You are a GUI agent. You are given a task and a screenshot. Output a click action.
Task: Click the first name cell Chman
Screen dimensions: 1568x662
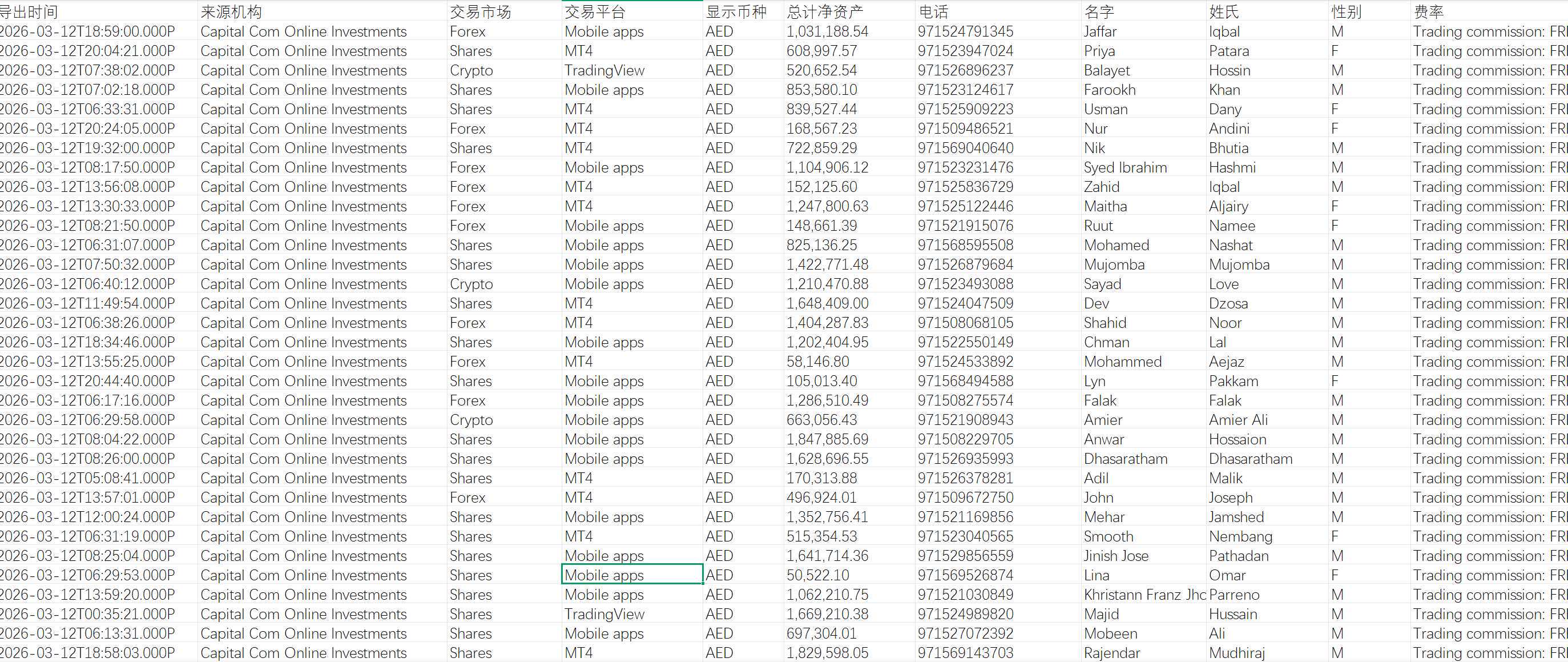tap(1144, 343)
